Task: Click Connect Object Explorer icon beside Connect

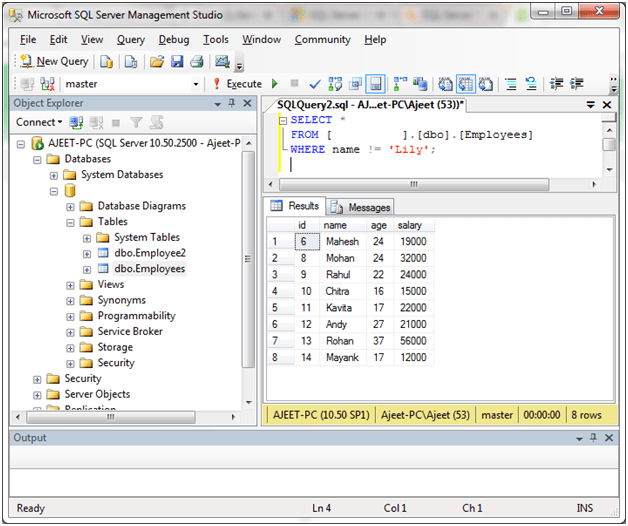Action: click(77, 122)
